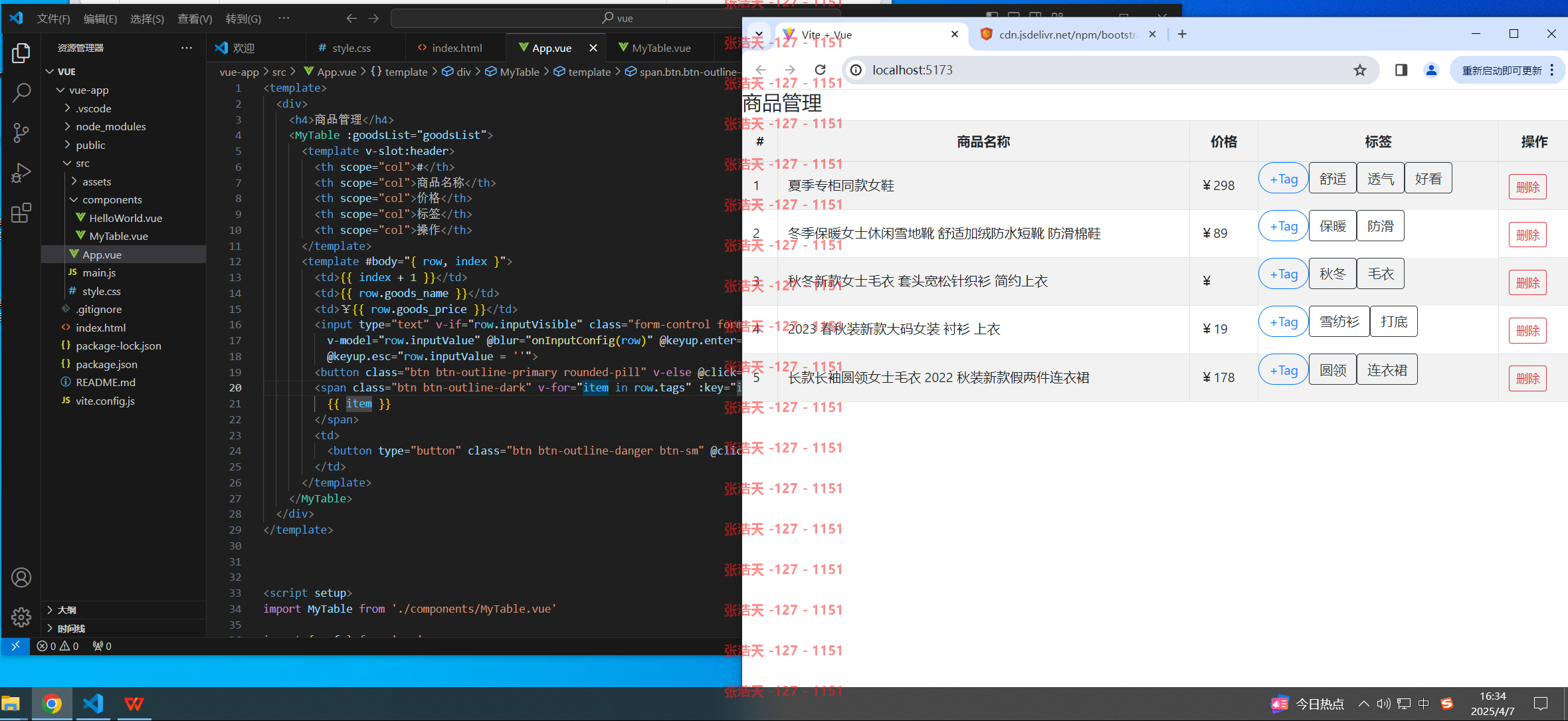Click +Tag in the 夏季专柜同款女鞋 row
This screenshot has height=721, width=1568.
(x=1283, y=179)
